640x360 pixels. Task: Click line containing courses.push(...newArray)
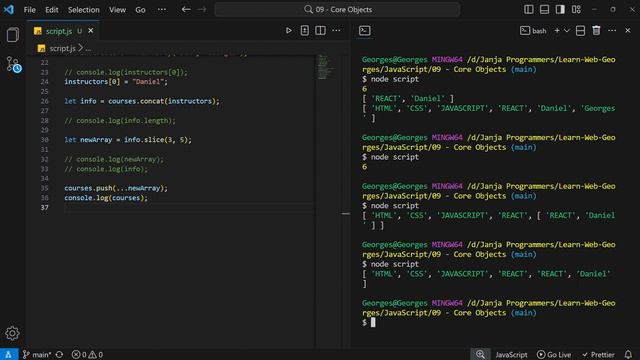(x=116, y=188)
